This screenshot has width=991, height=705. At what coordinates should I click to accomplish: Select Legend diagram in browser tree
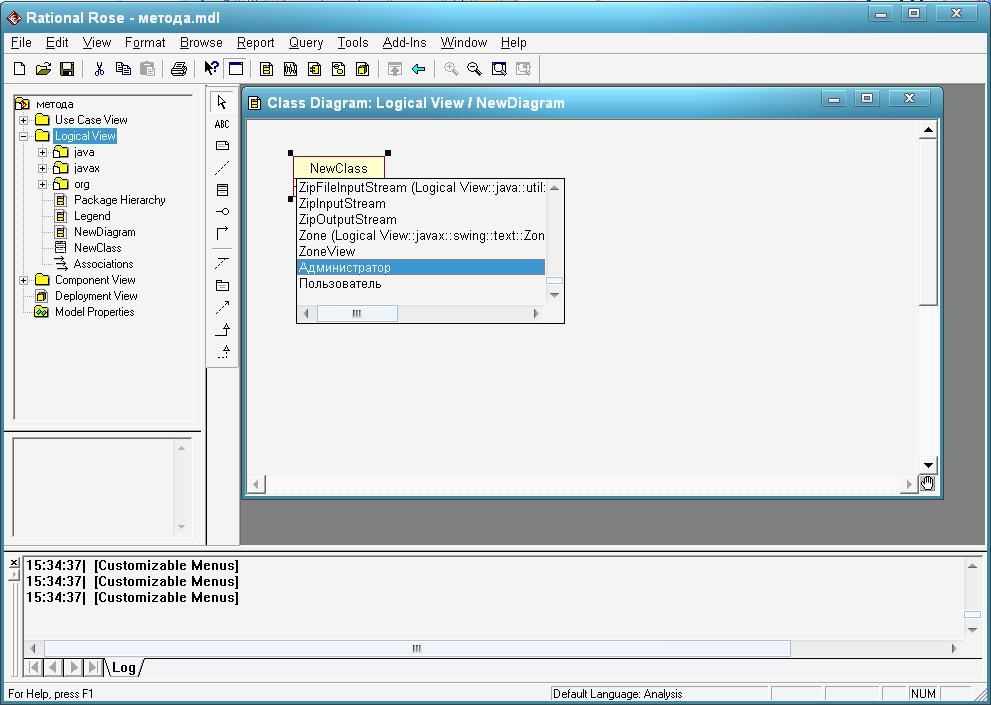click(92, 216)
